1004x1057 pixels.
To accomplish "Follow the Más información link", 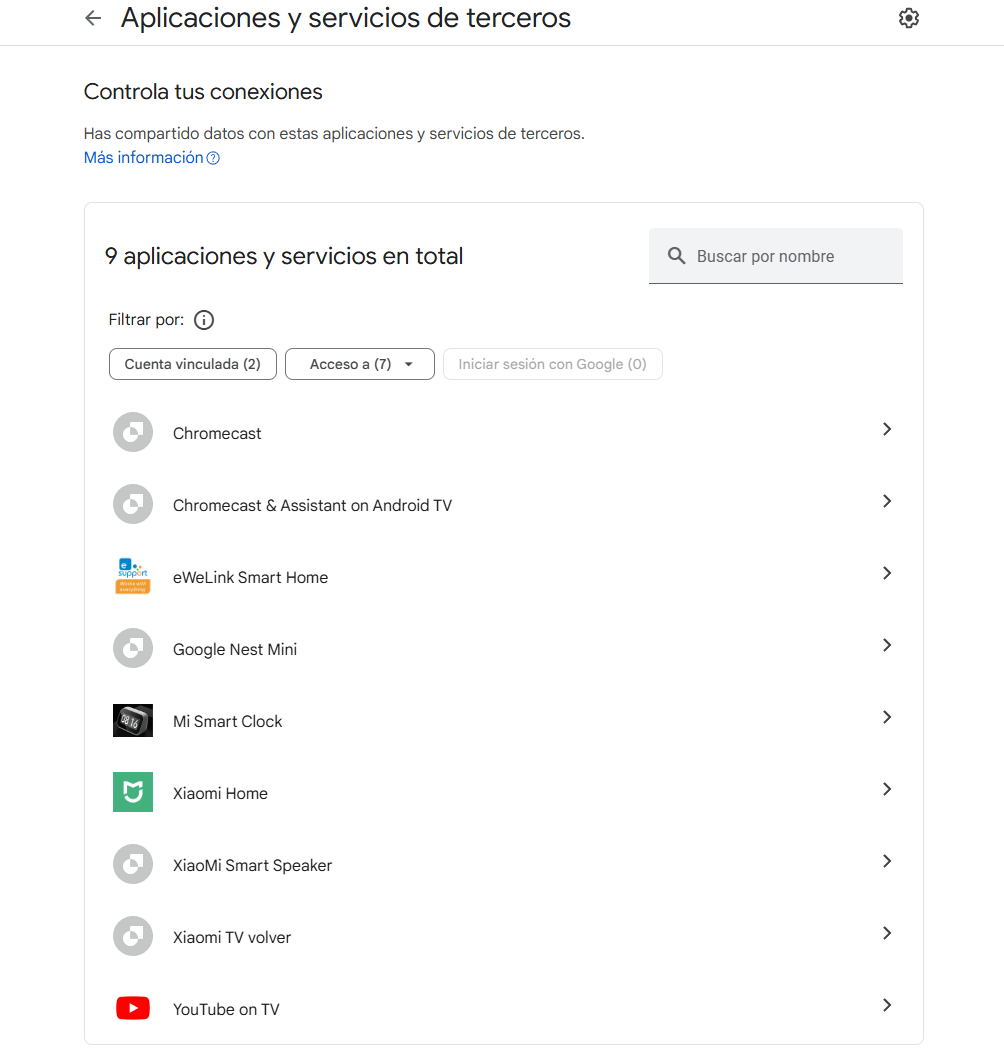I will [144, 158].
